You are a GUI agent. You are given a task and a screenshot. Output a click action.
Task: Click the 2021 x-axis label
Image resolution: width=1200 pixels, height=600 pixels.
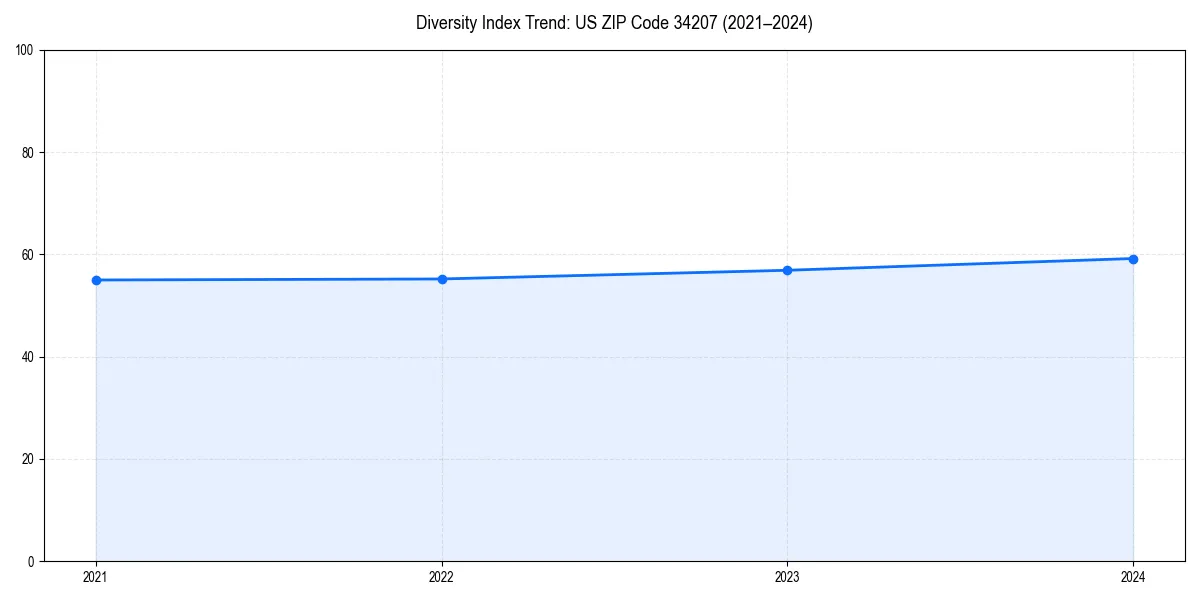point(96,576)
